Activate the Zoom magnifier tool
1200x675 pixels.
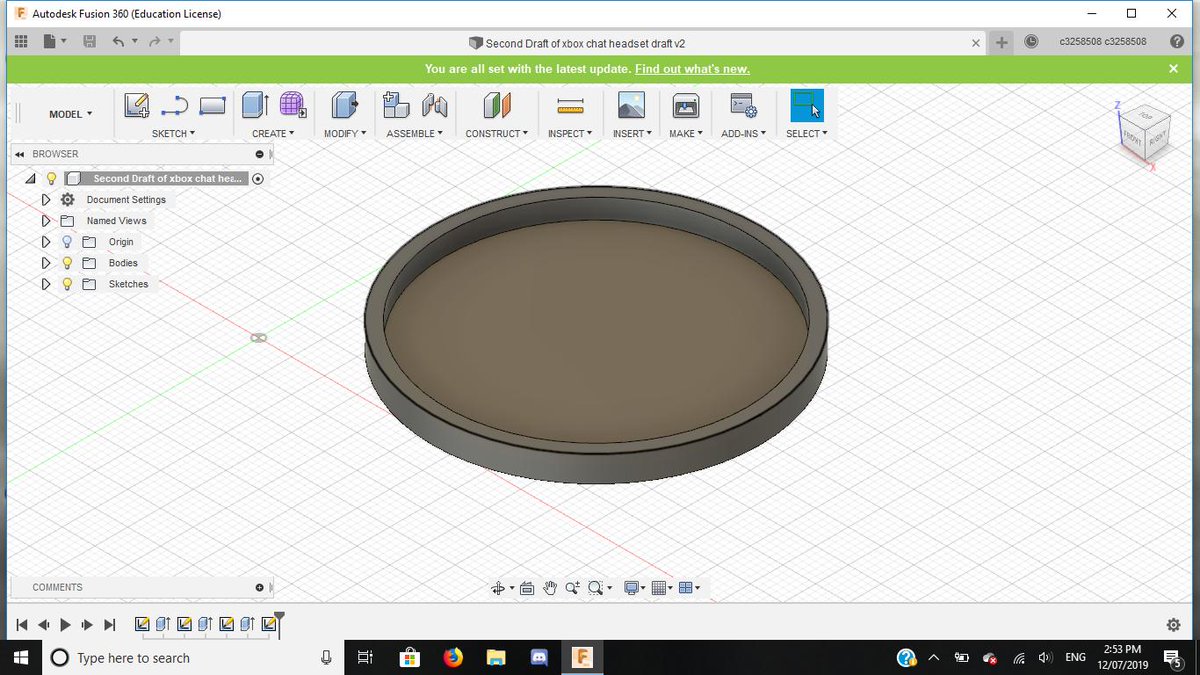(572, 588)
